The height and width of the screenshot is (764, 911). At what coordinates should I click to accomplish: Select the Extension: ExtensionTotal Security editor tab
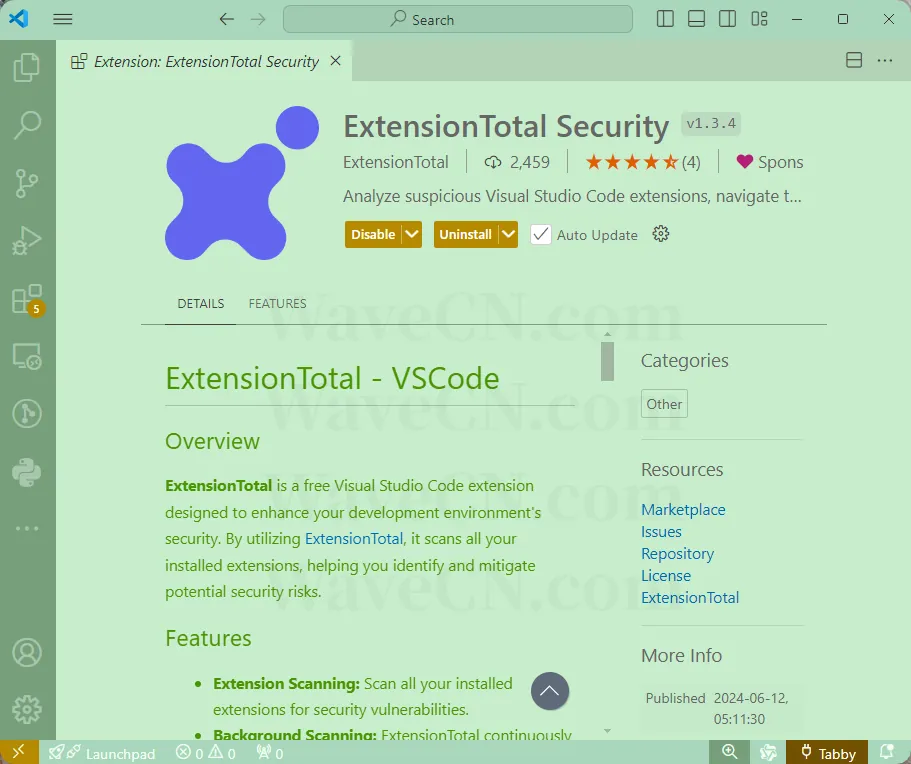[x=204, y=62]
